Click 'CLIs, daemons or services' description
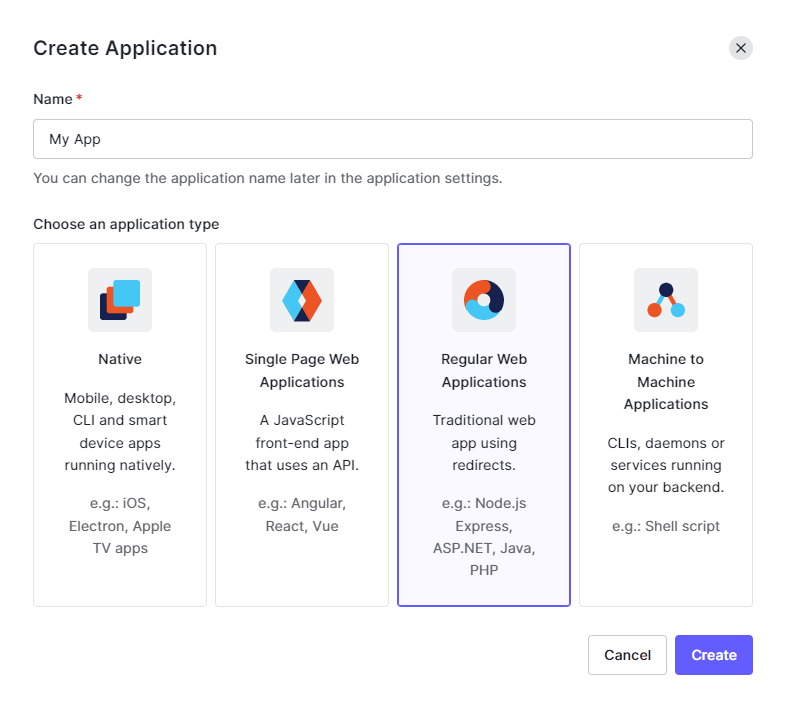The image size is (787, 705). [x=666, y=465]
